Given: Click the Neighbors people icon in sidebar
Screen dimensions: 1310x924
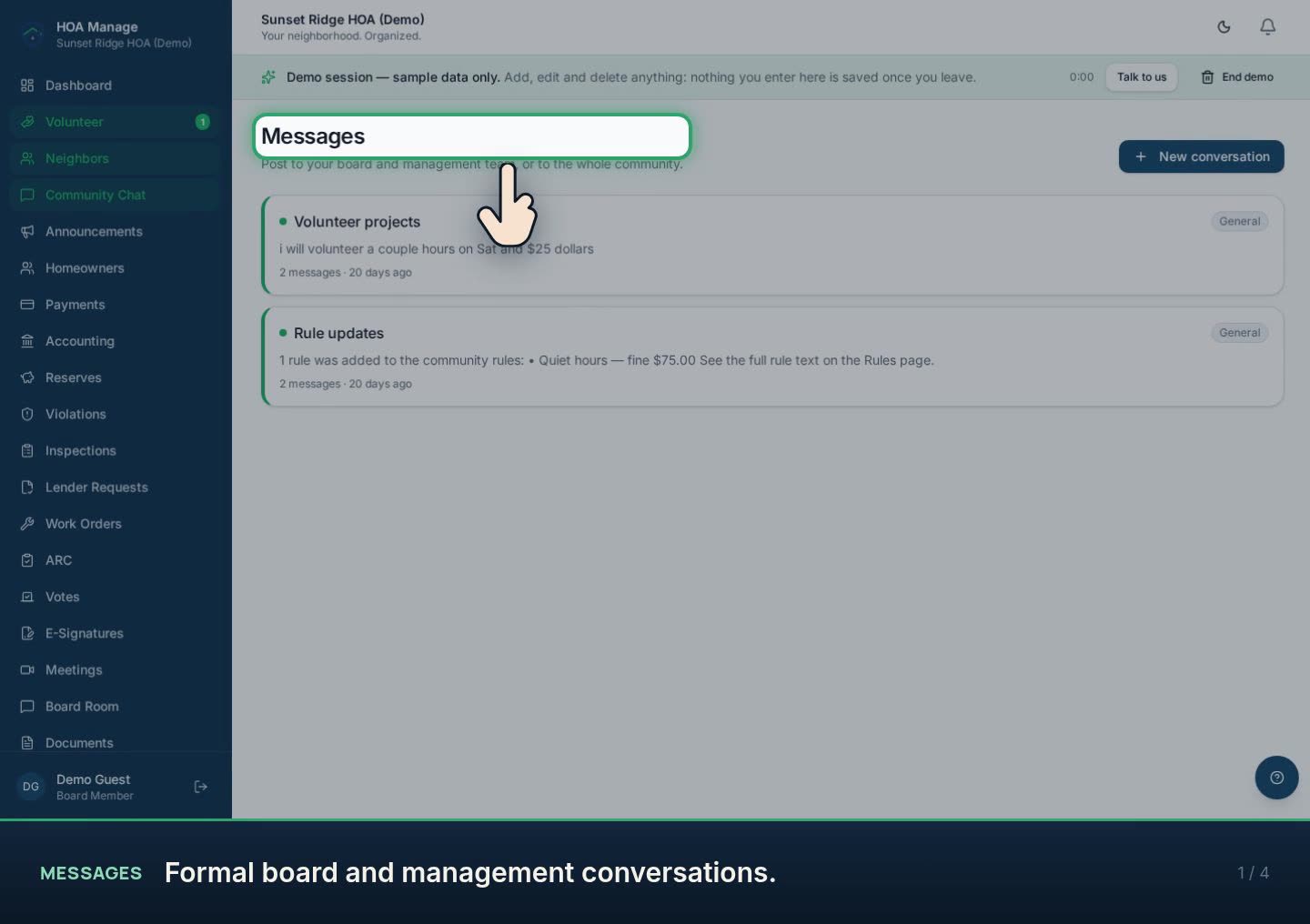Looking at the screenshot, I should [x=27, y=158].
